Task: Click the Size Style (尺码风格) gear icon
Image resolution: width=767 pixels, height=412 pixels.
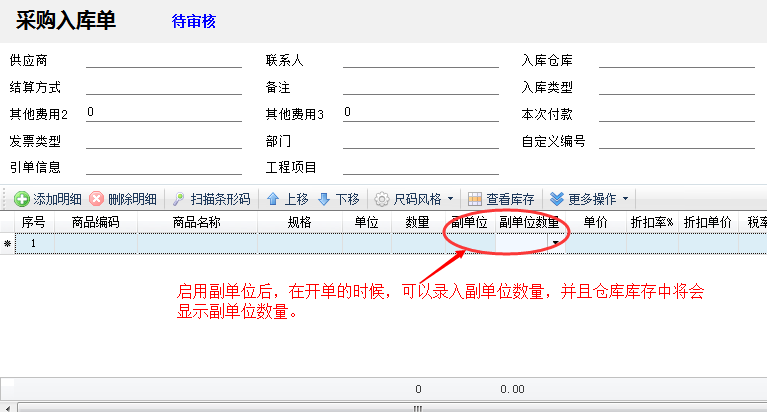Action: [x=381, y=199]
